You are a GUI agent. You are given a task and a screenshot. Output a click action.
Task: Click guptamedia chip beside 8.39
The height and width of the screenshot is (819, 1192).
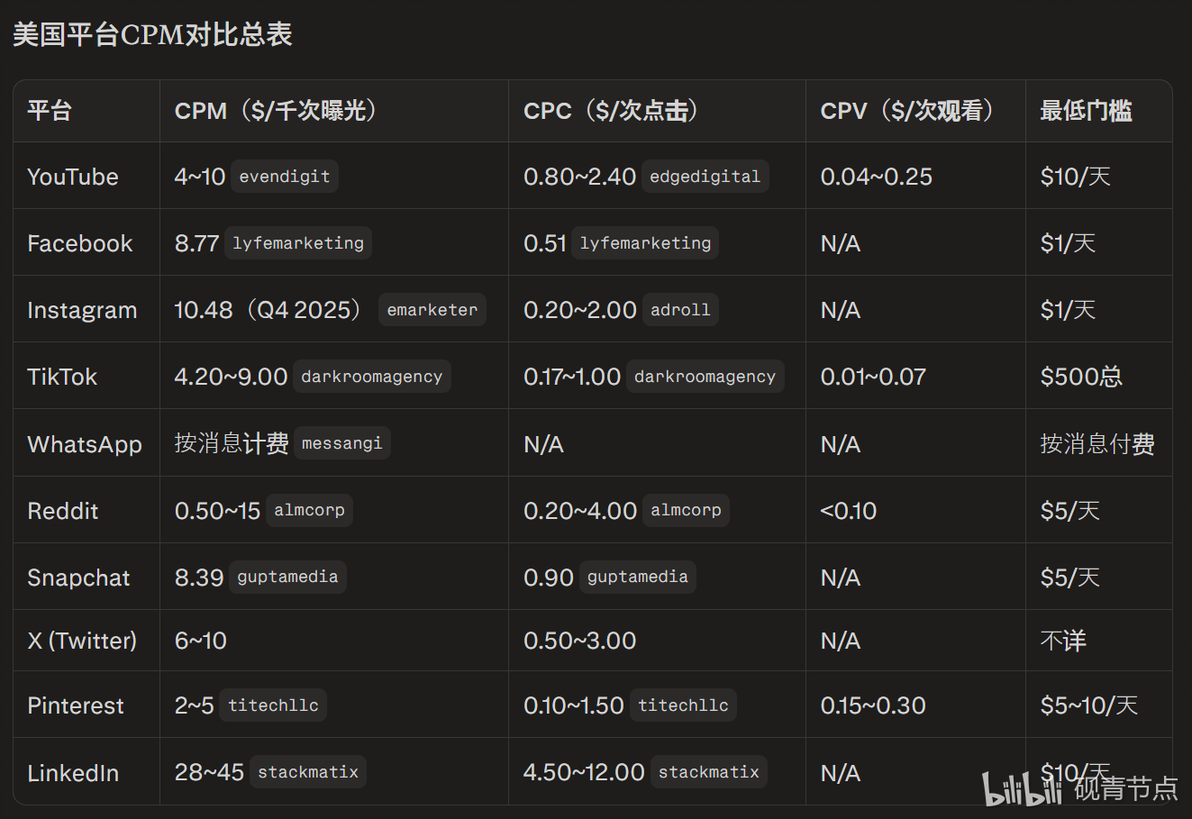coord(287,577)
